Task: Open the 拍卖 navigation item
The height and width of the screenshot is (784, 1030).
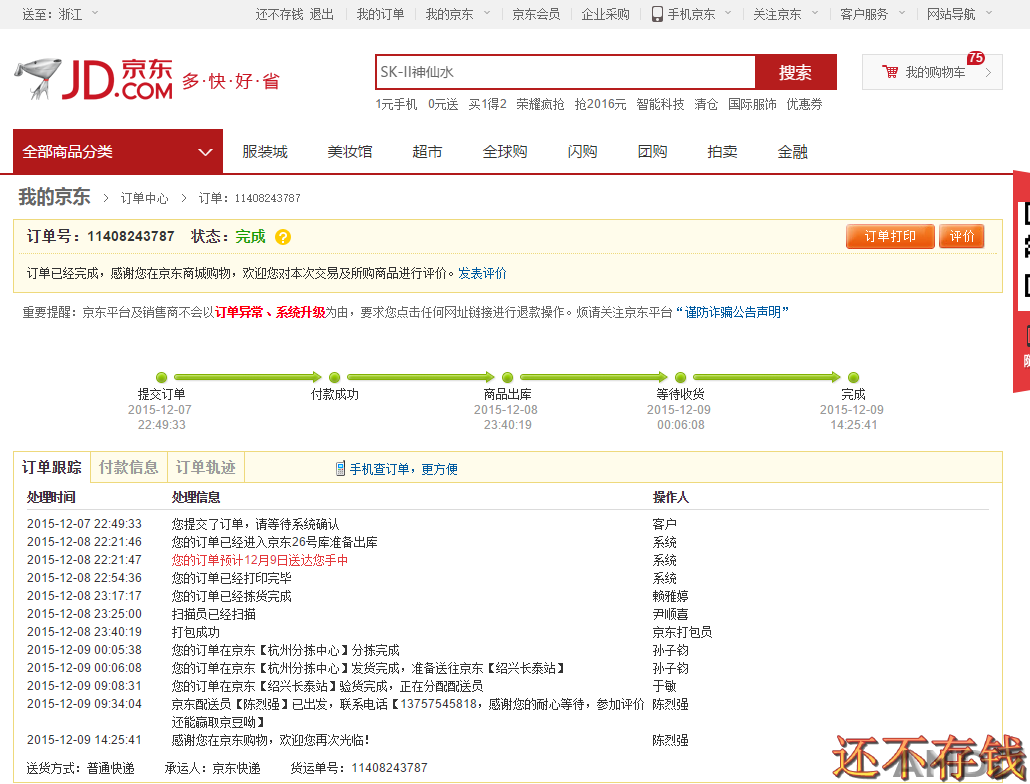Action: [x=722, y=152]
